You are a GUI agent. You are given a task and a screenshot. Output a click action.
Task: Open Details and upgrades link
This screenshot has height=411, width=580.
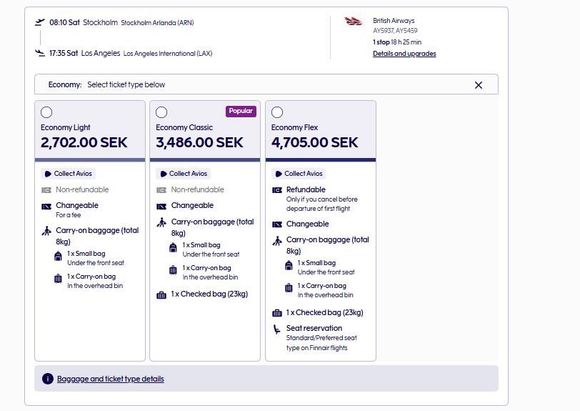pos(404,54)
